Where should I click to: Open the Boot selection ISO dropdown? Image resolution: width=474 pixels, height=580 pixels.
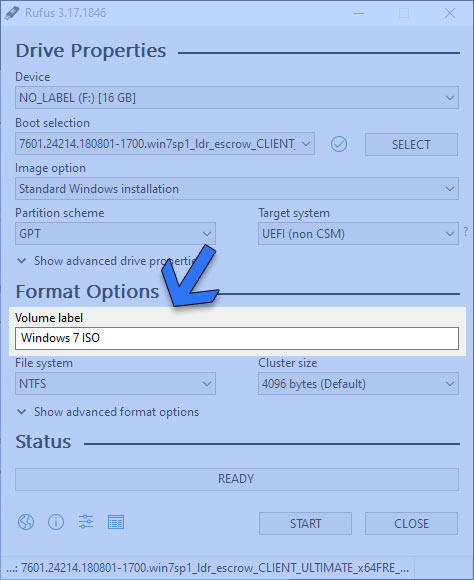[165, 144]
